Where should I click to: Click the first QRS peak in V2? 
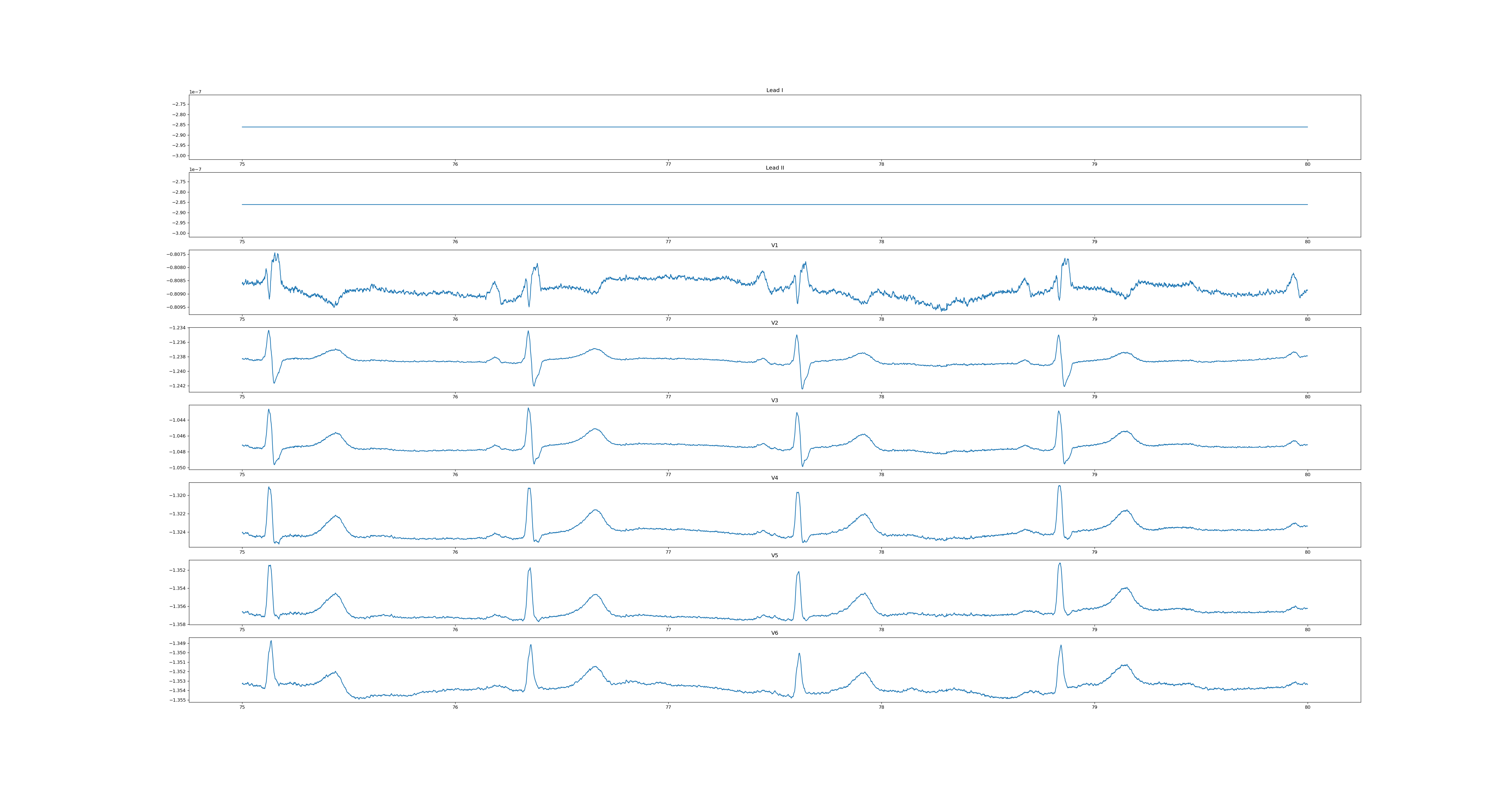269,330
